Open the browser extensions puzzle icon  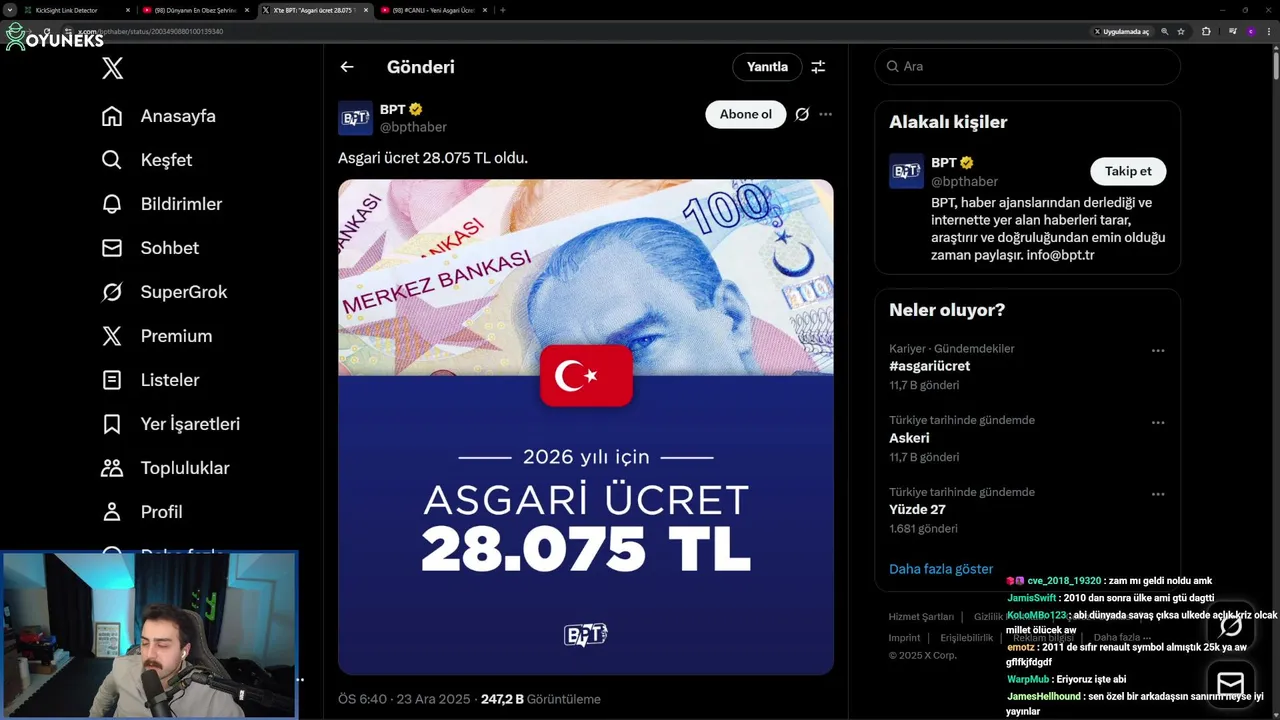[1205, 32]
